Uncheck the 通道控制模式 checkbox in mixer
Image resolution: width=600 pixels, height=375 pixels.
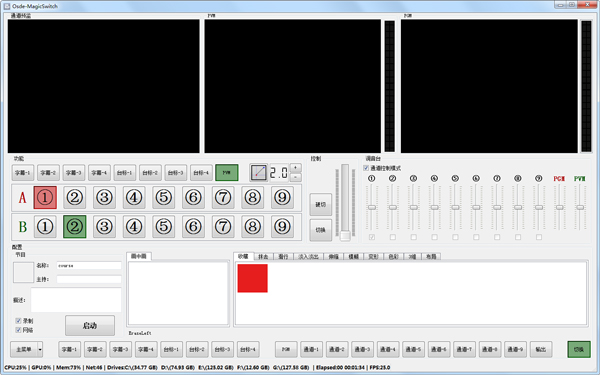(366, 168)
